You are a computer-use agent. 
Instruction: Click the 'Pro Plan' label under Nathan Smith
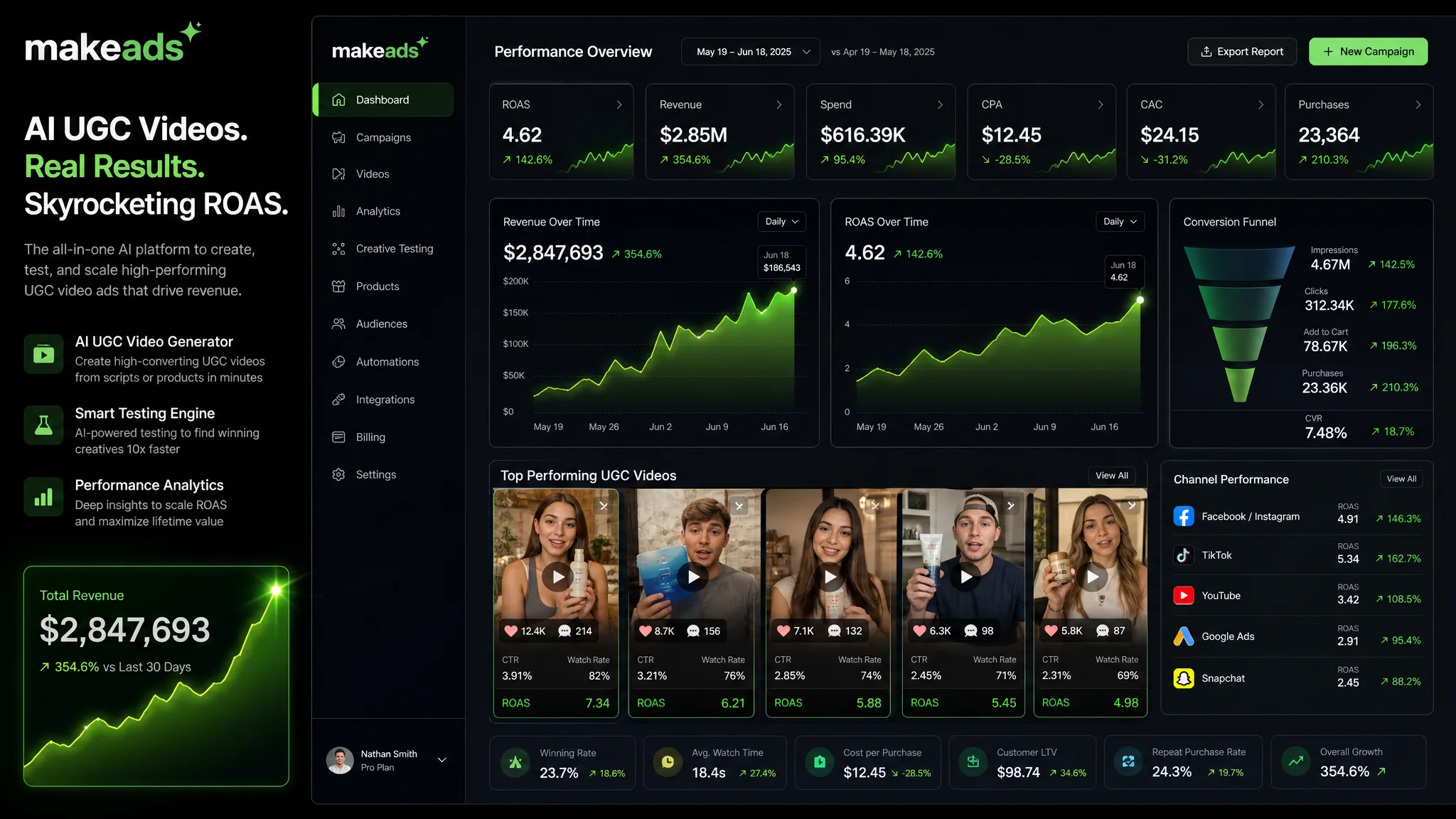378,768
